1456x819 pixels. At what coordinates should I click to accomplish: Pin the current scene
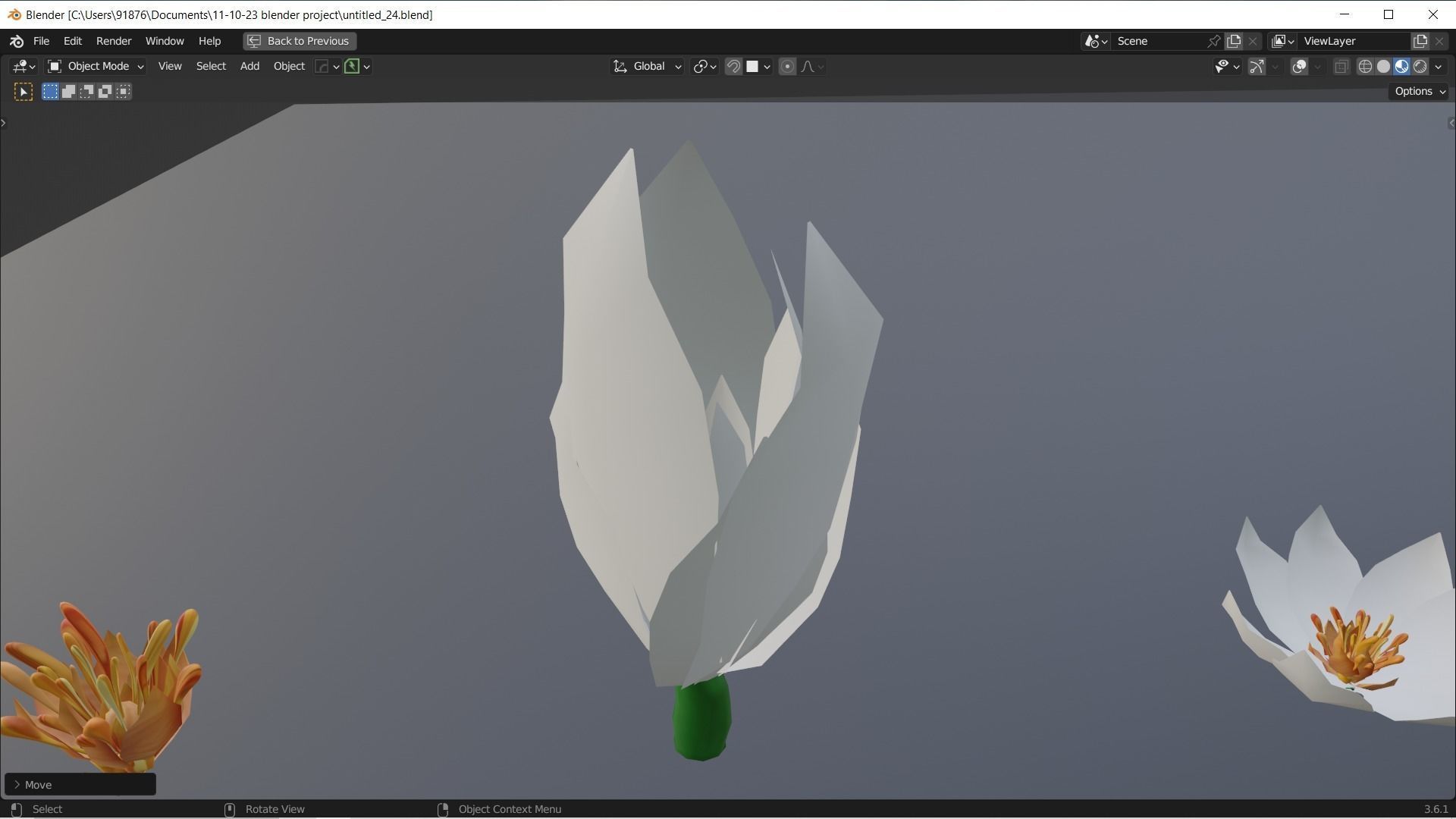1214,41
